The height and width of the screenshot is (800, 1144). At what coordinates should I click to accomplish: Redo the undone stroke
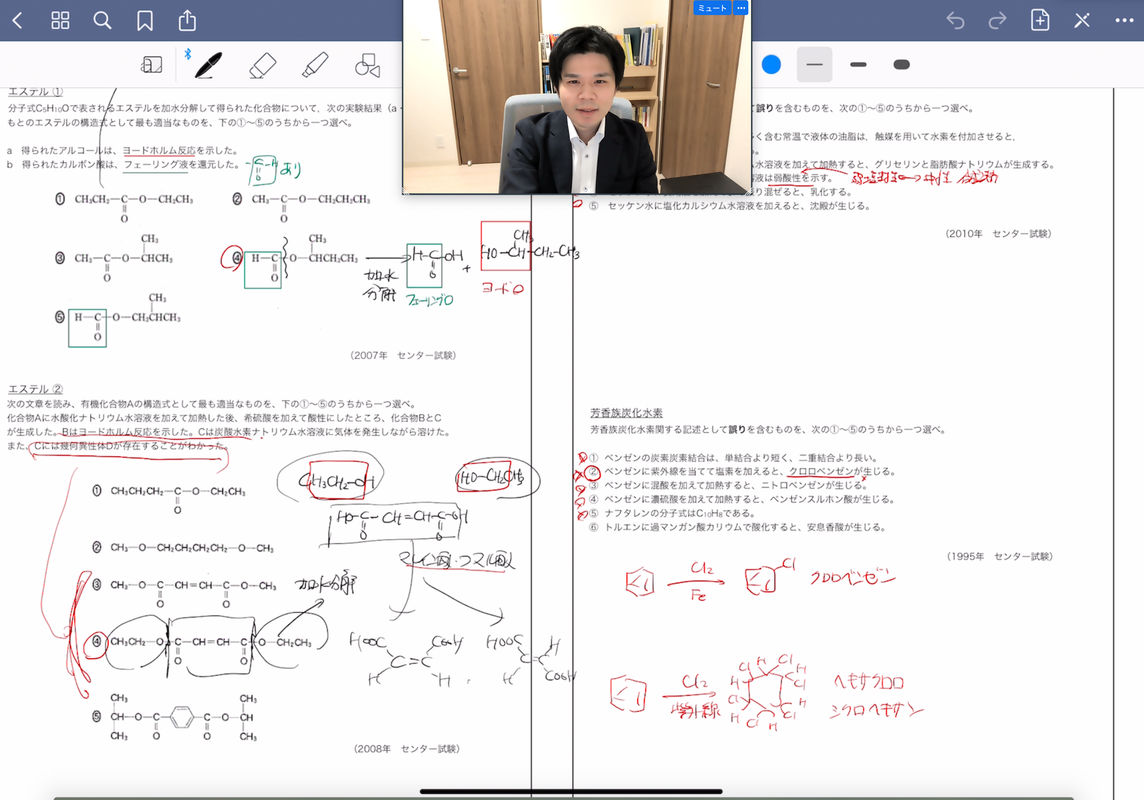click(997, 20)
